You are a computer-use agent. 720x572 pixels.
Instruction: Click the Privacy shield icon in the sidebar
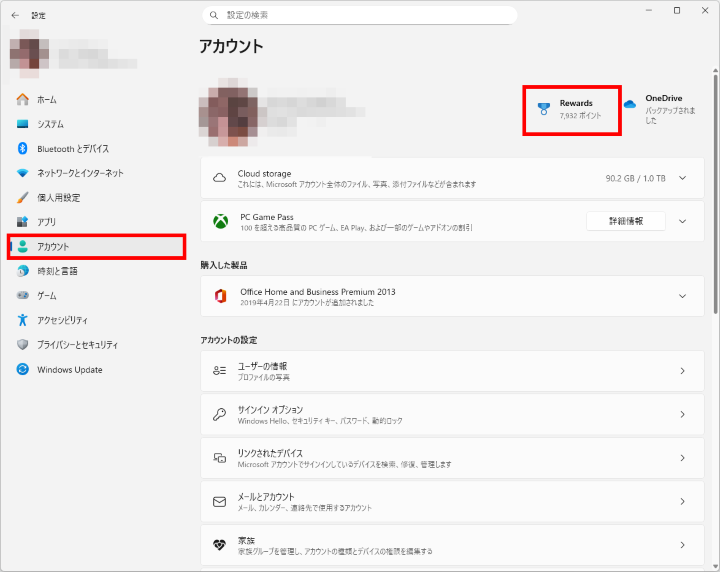click(22, 344)
